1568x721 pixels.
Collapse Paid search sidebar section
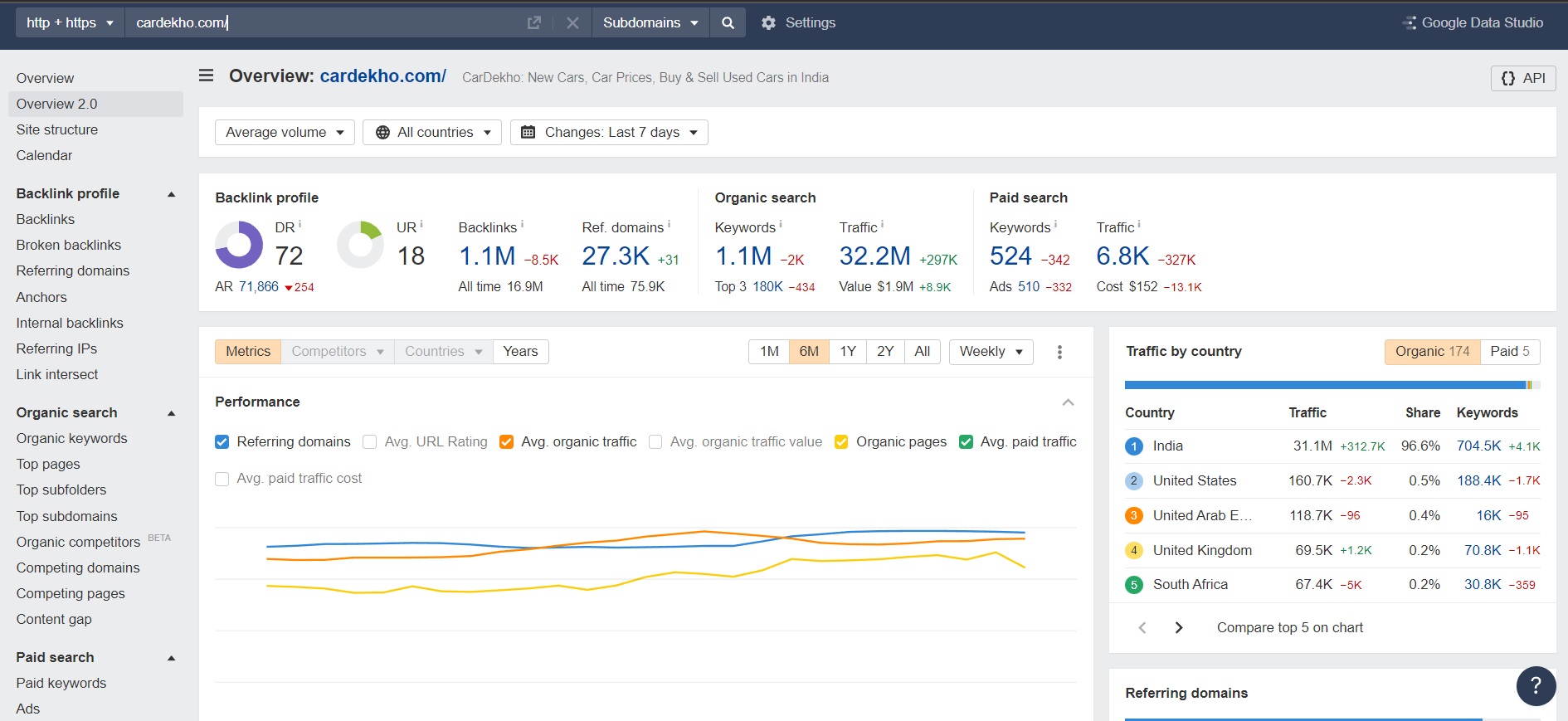pyautogui.click(x=172, y=658)
